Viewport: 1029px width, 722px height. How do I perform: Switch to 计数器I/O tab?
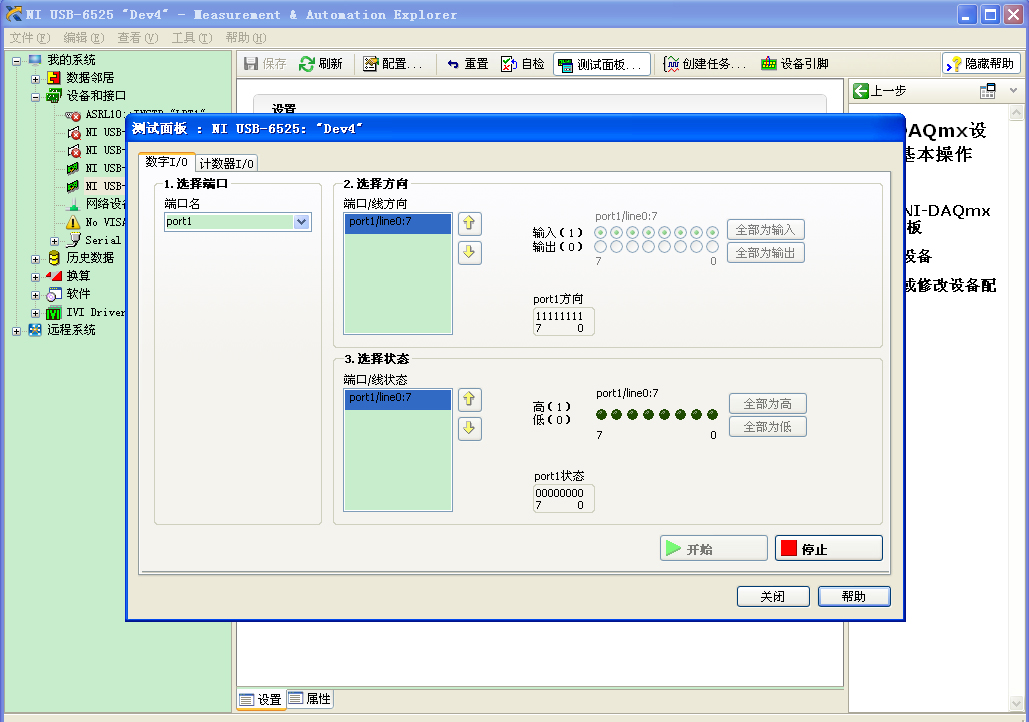[x=226, y=163]
